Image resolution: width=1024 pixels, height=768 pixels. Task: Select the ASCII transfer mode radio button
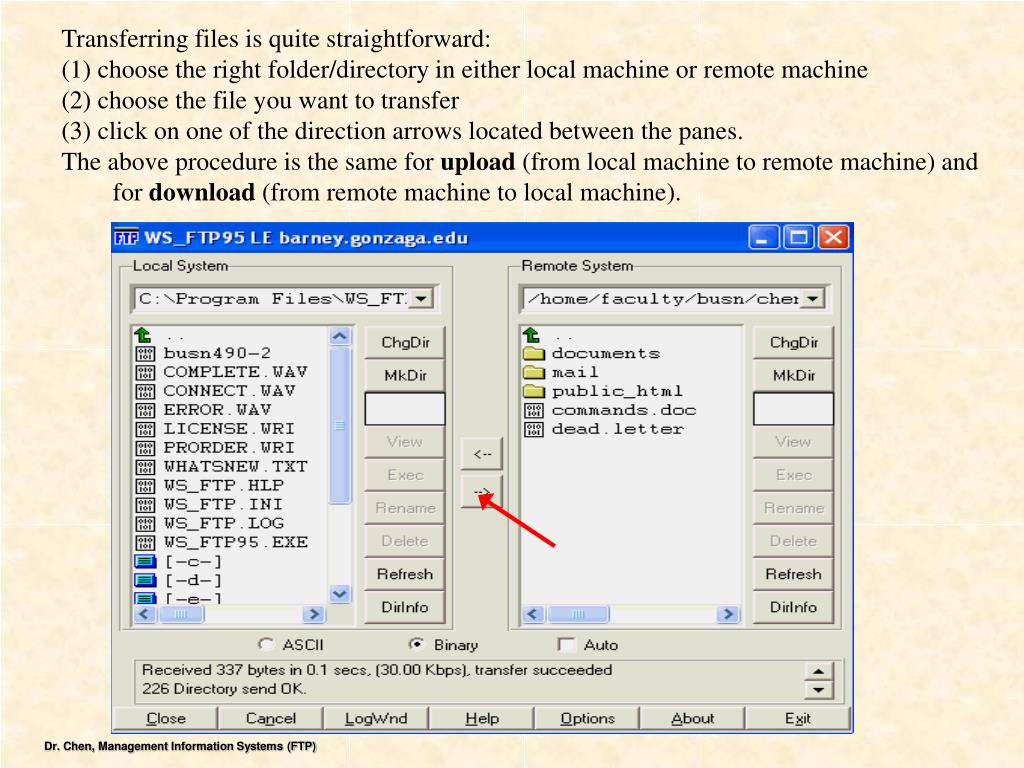265,645
